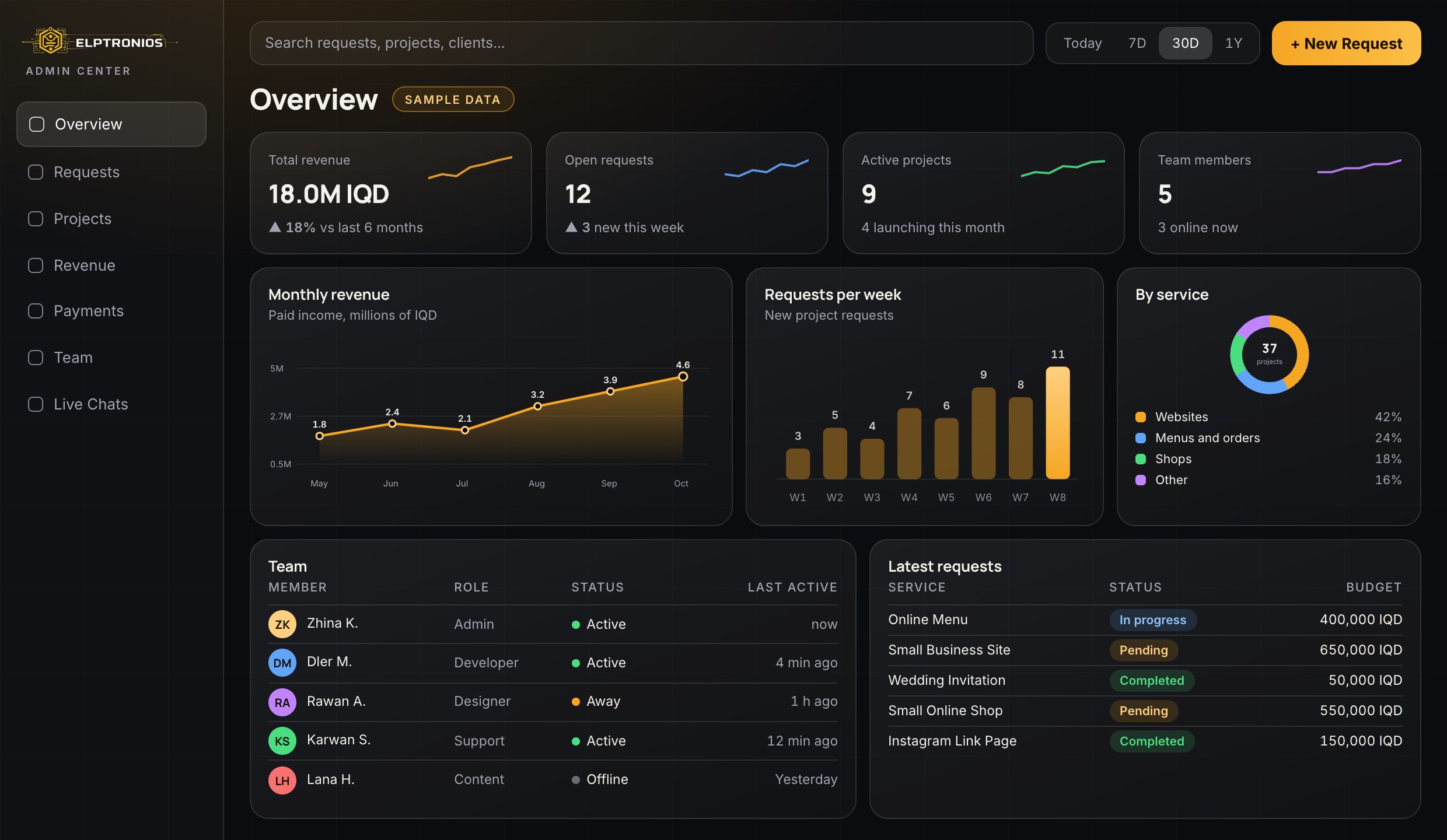Click the Elptronios logo emblem
This screenshot has width=1447, height=840.
[x=51, y=41]
